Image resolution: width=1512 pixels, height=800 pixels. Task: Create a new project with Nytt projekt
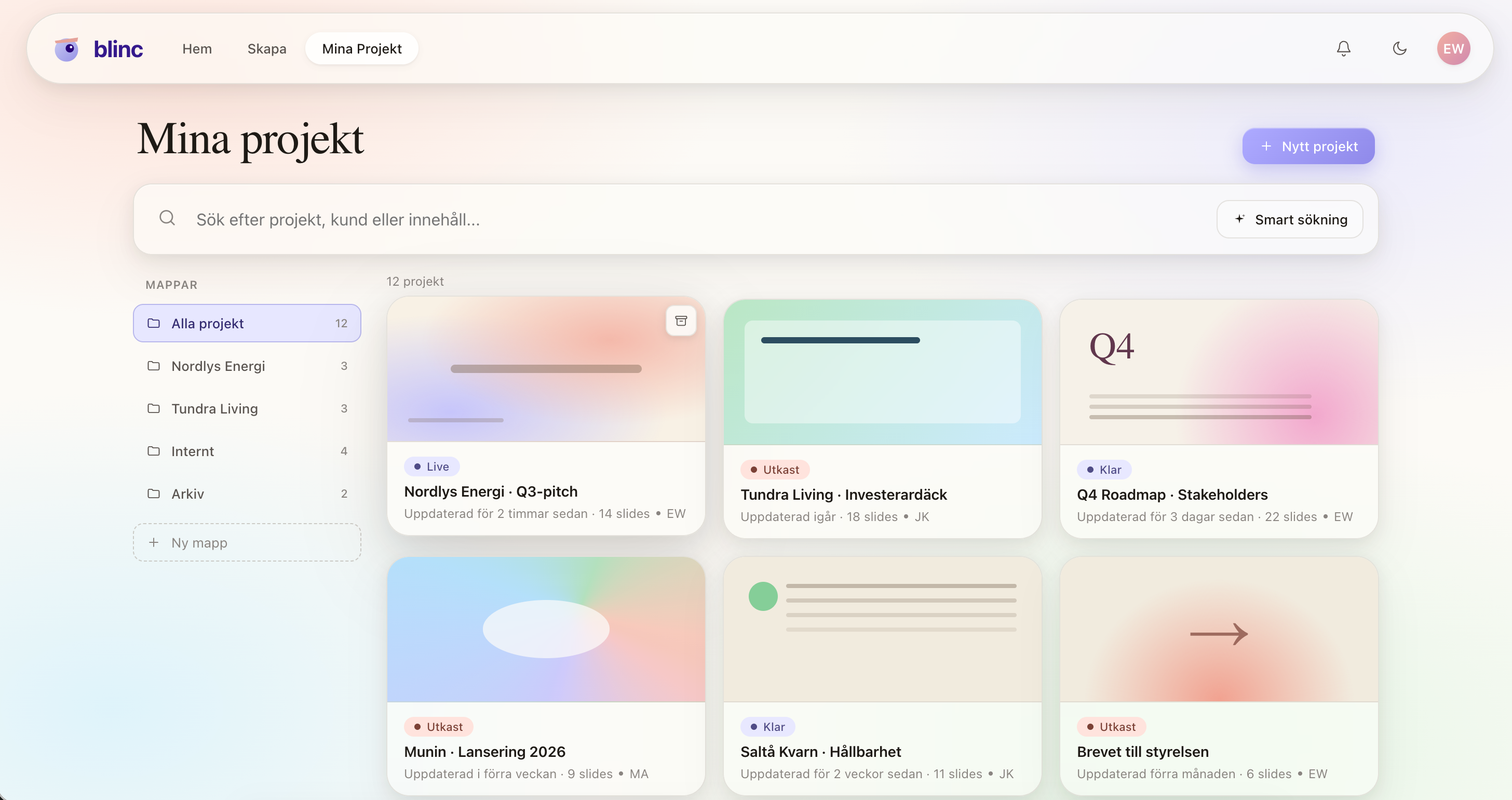pos(1308,146)
